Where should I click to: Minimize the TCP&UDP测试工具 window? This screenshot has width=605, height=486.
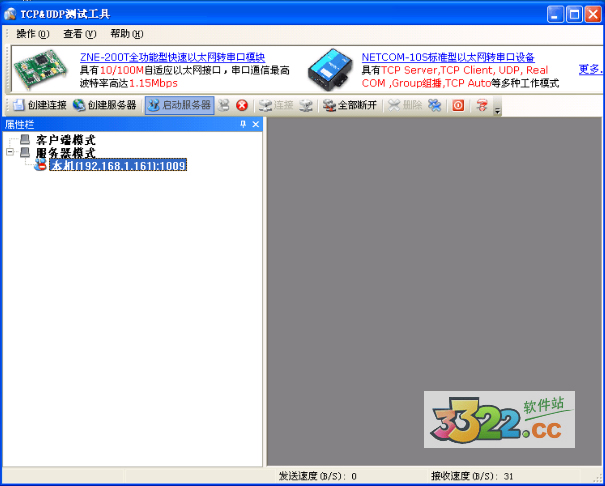point(555,15)
